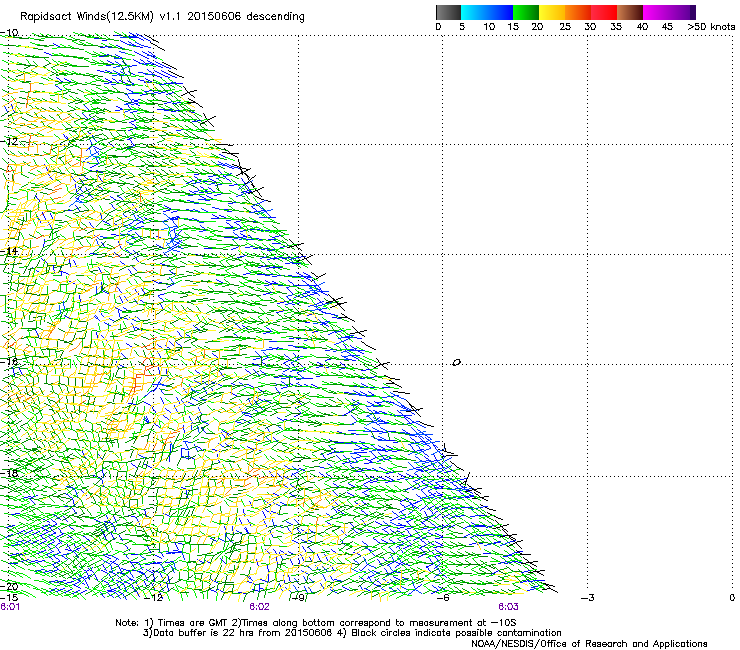Click the purple '6:01' time label

point(10,607)
